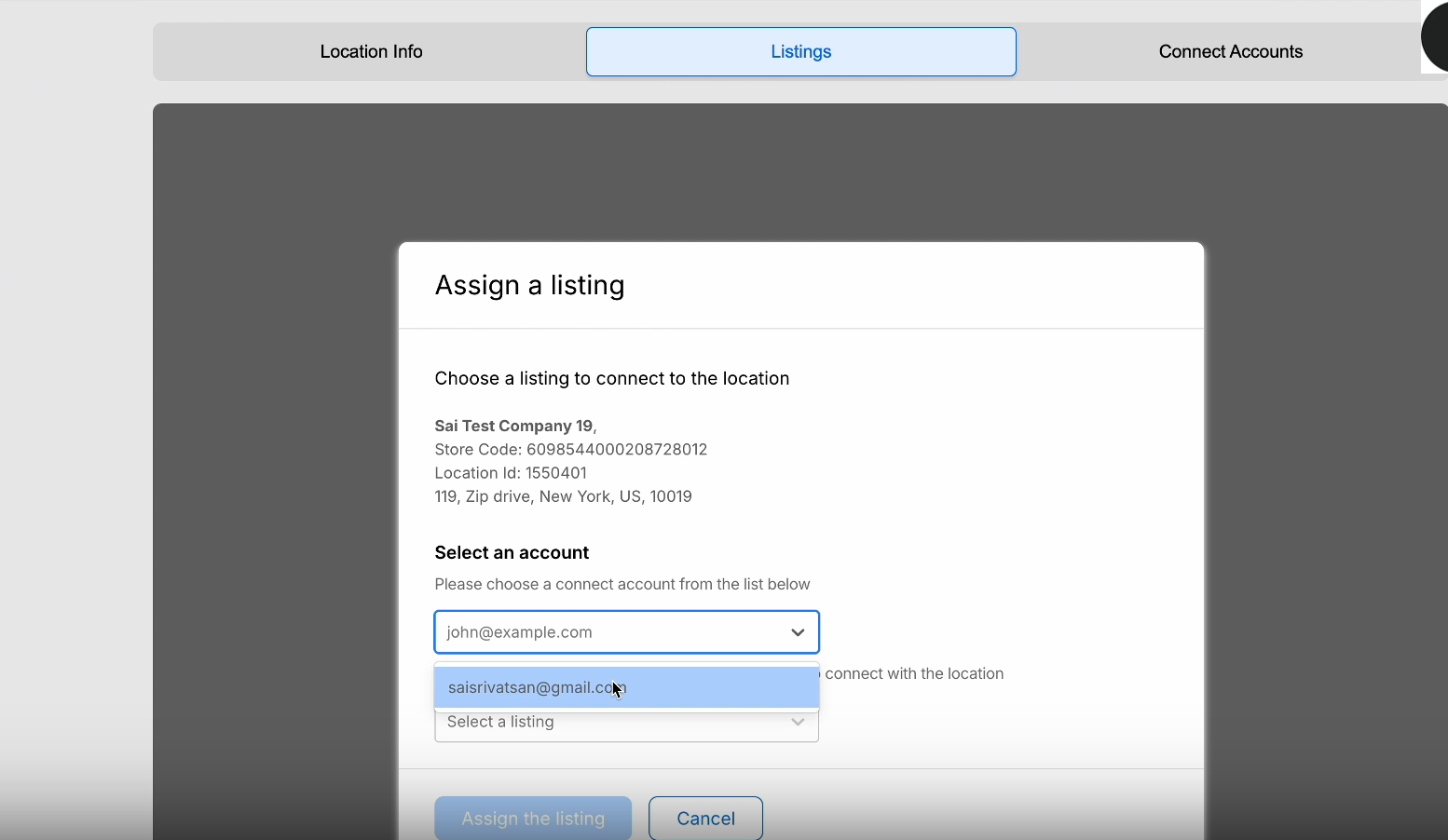Select the Listings tab

[800, 52]
